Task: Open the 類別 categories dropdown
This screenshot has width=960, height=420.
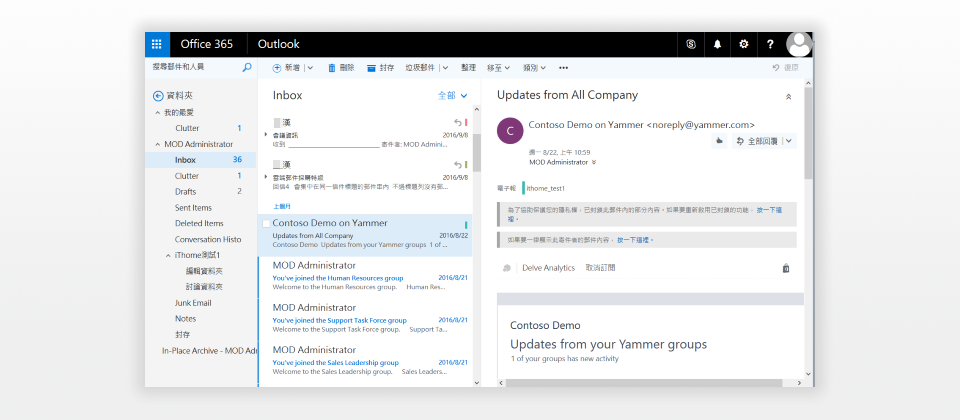Action: pos(534,68)
